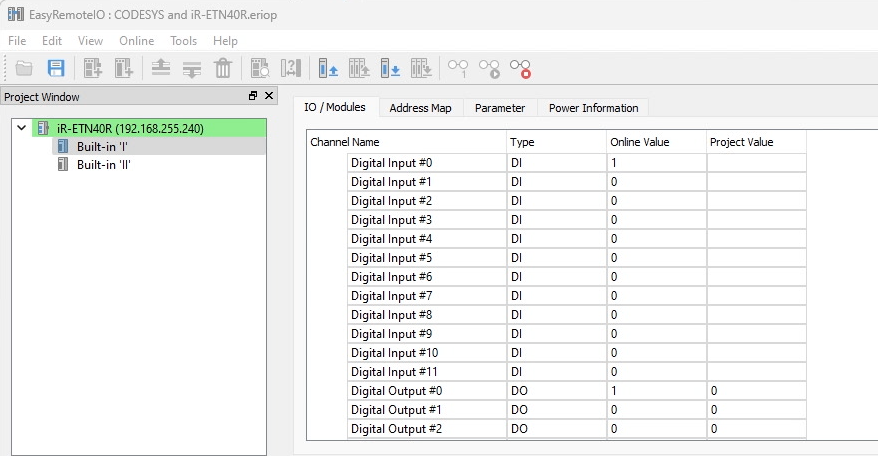Click the Project Value column header
878x456 pixels.
coord(756,142)
